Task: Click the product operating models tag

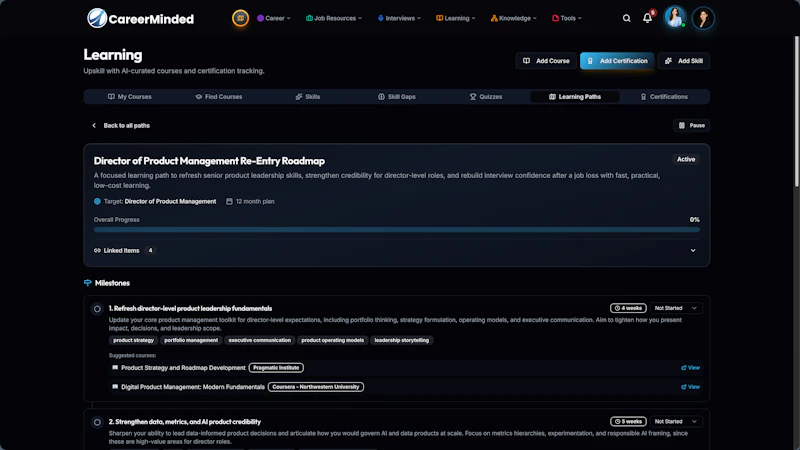Action: pyautogui.click(x=332, y=340)
